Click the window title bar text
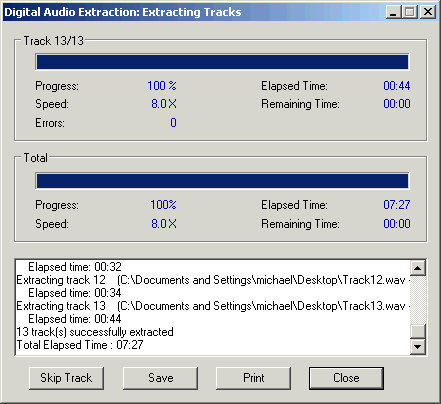Screen dimensions: 441x404 click(123, 12)
